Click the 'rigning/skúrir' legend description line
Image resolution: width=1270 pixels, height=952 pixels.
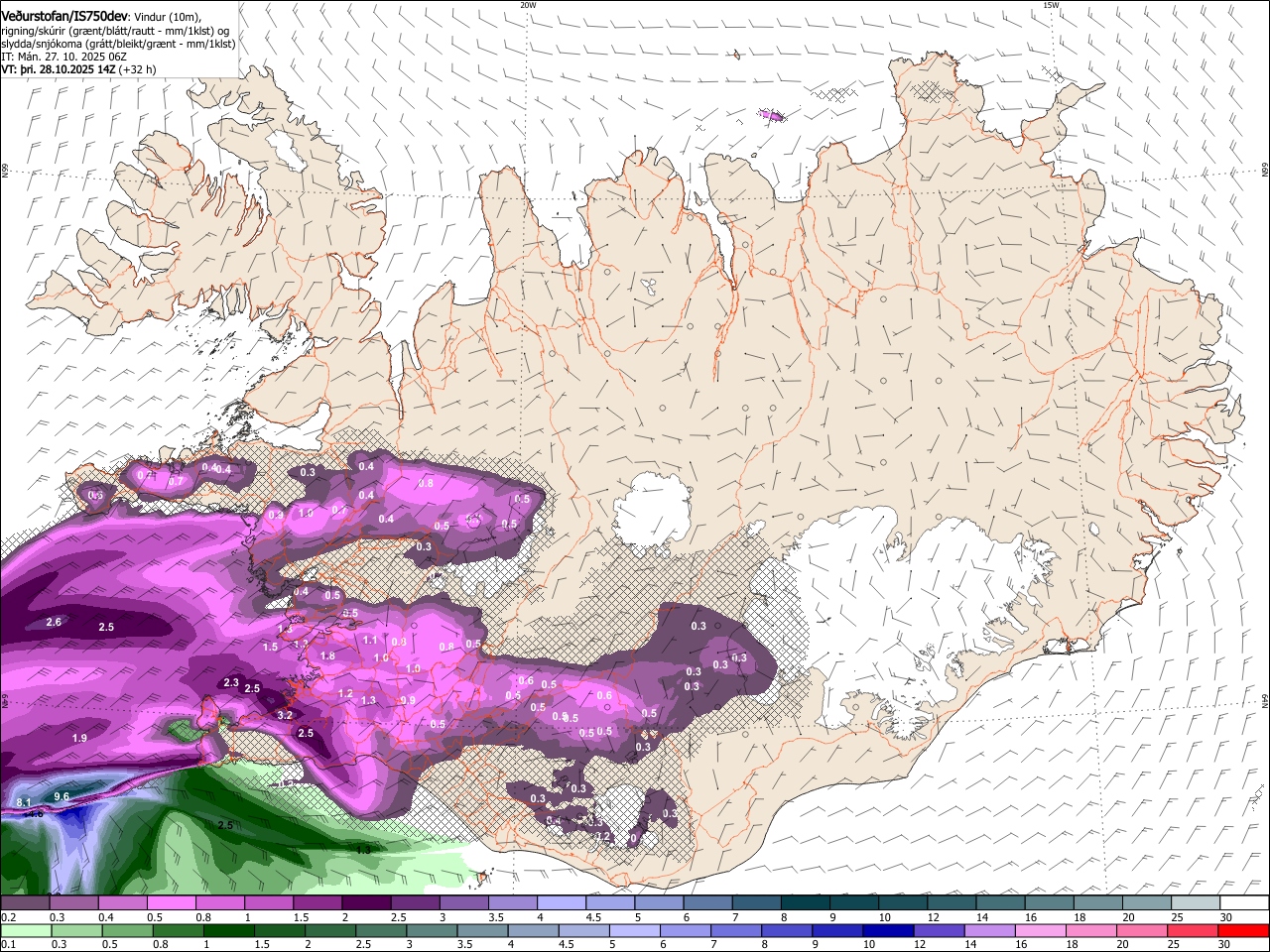pos(115,31)
